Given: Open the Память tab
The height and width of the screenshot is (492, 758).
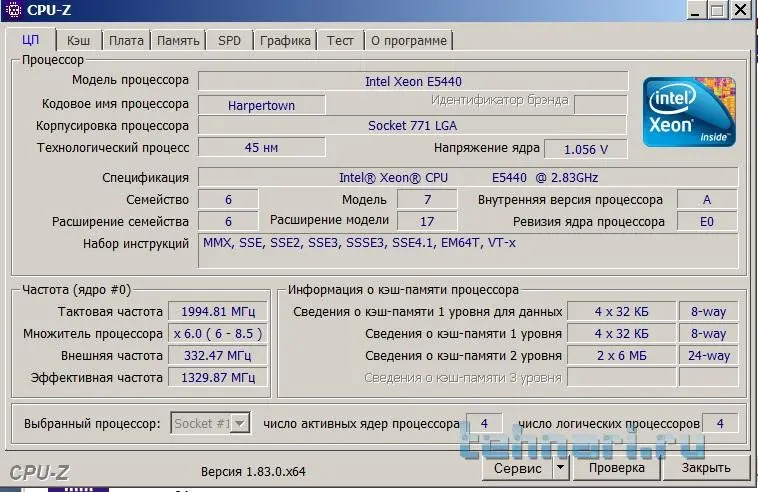Looking at the screenshot, I should [178, 41].
